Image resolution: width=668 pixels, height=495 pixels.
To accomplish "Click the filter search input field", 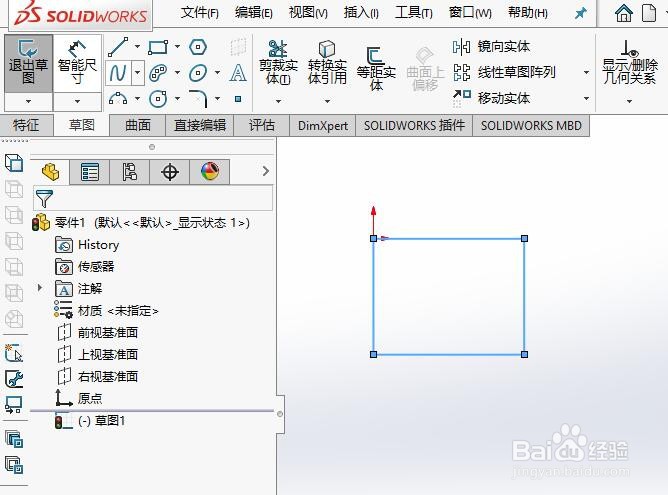I will tap(164, 199).
